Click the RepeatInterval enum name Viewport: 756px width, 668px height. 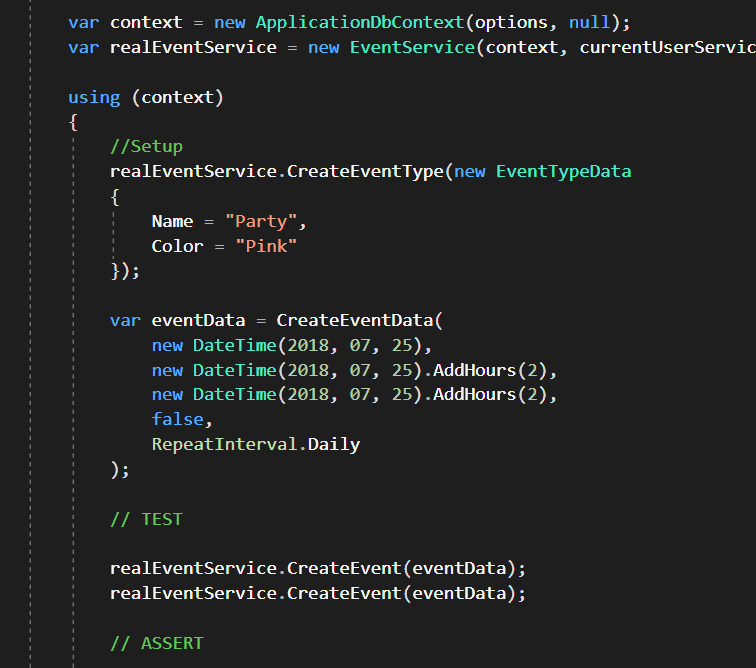click(x=224, y=444)
